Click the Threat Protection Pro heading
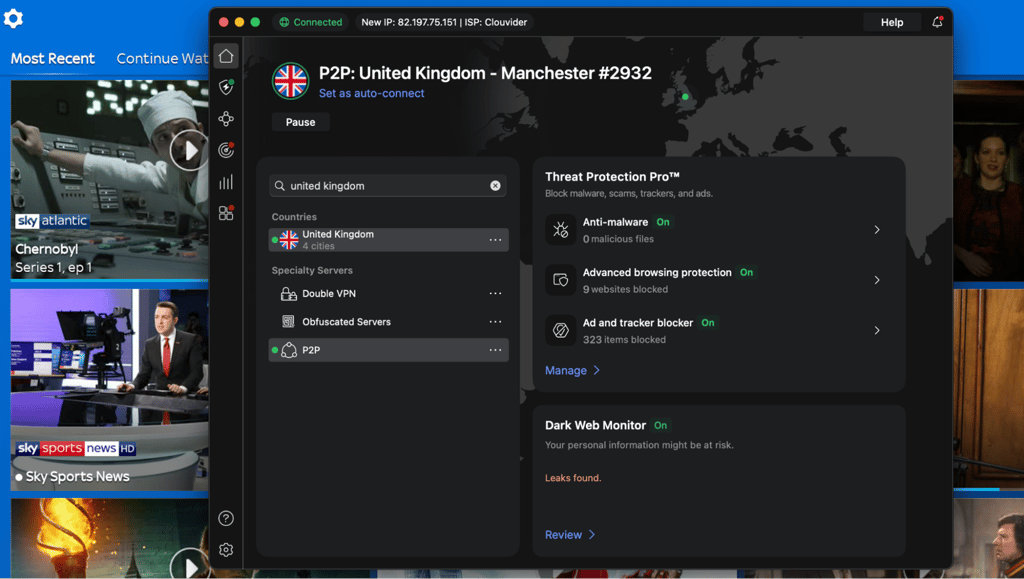The width and height of the screenshot is (1024, 579). 613,177
